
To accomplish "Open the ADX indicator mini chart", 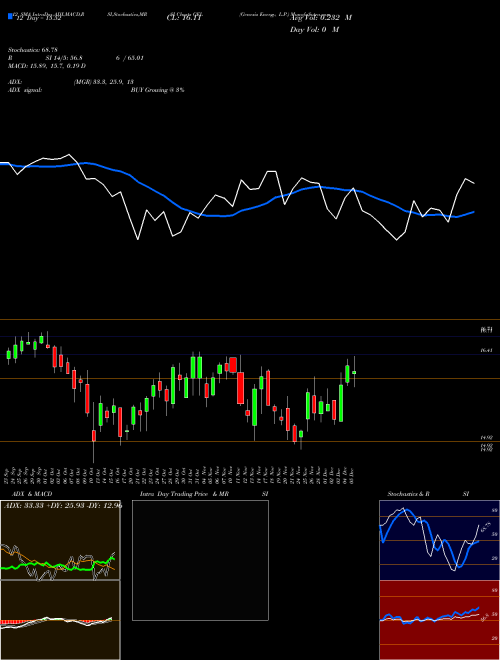I will (60, 540).
